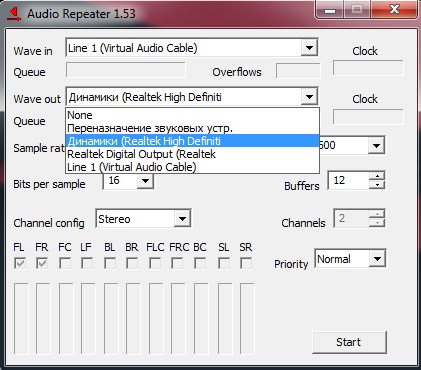Viewport: 421px width, 370px height.
Task: Click the Wave in Clock value box
Action: [368, 68]
